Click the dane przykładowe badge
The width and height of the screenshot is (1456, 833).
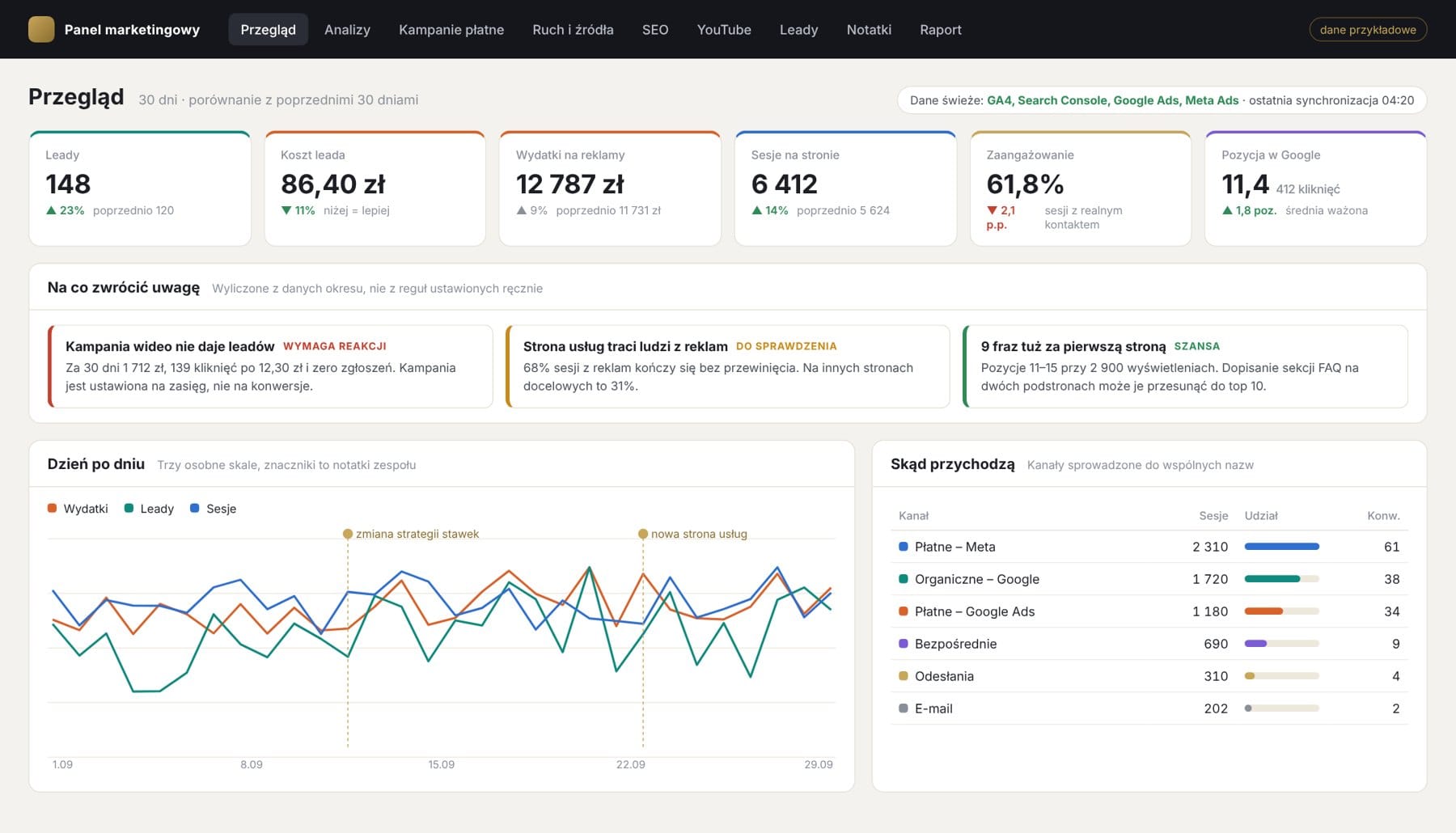click(x=1368, y=29)
